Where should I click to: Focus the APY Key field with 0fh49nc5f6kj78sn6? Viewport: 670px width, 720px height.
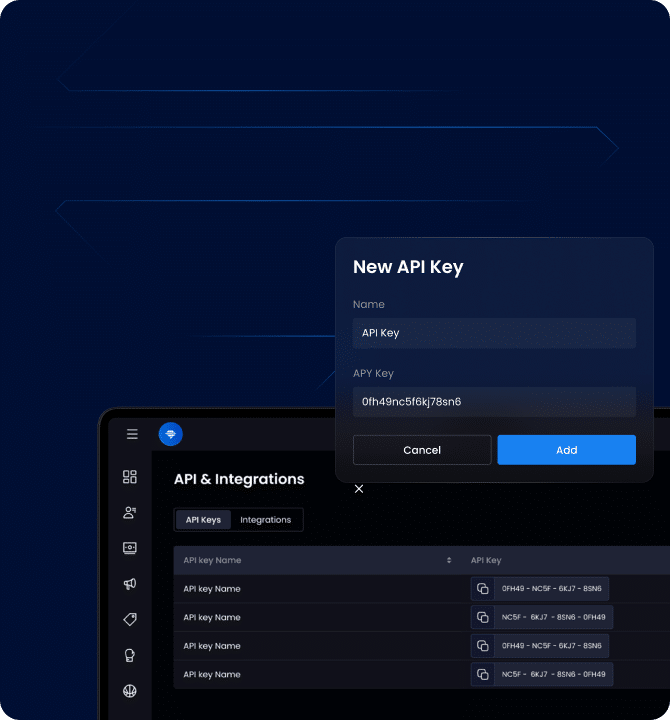(495, 402)
